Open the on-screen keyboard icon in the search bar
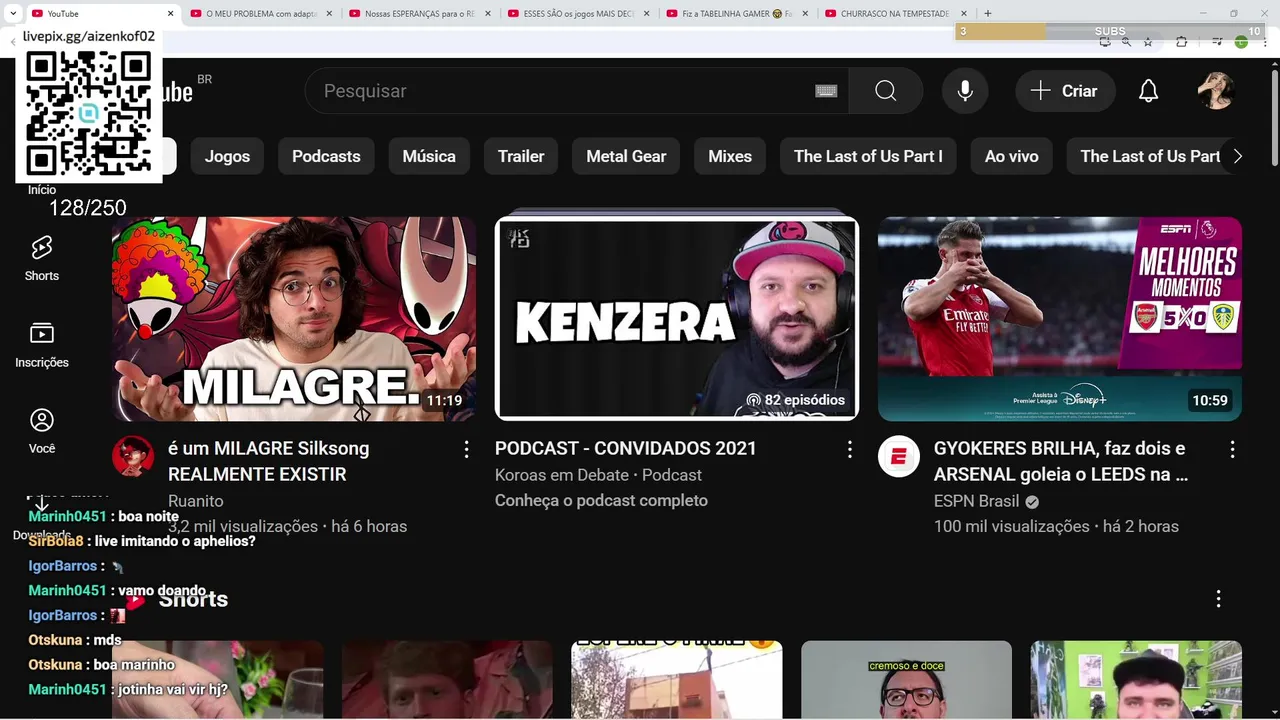The height and width of the screenshot is (720, 1280). click(826, 91)
